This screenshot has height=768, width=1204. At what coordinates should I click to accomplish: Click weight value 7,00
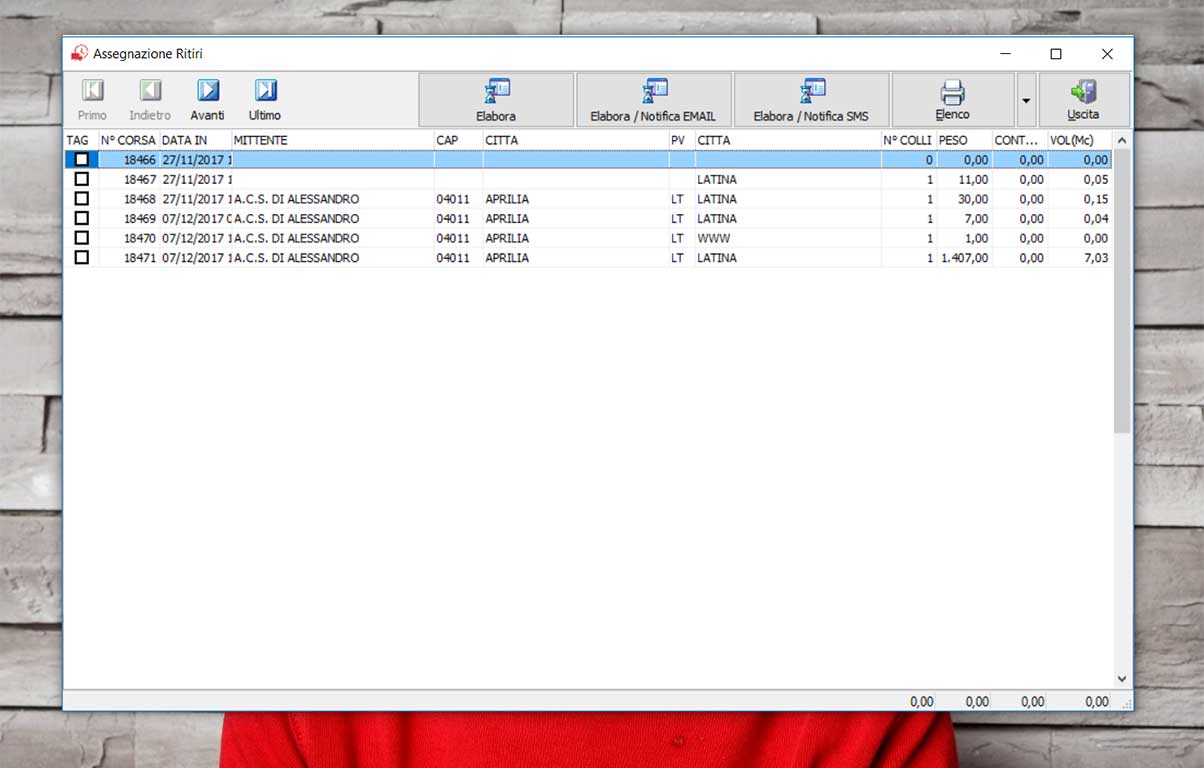click(x=976, y=218)
